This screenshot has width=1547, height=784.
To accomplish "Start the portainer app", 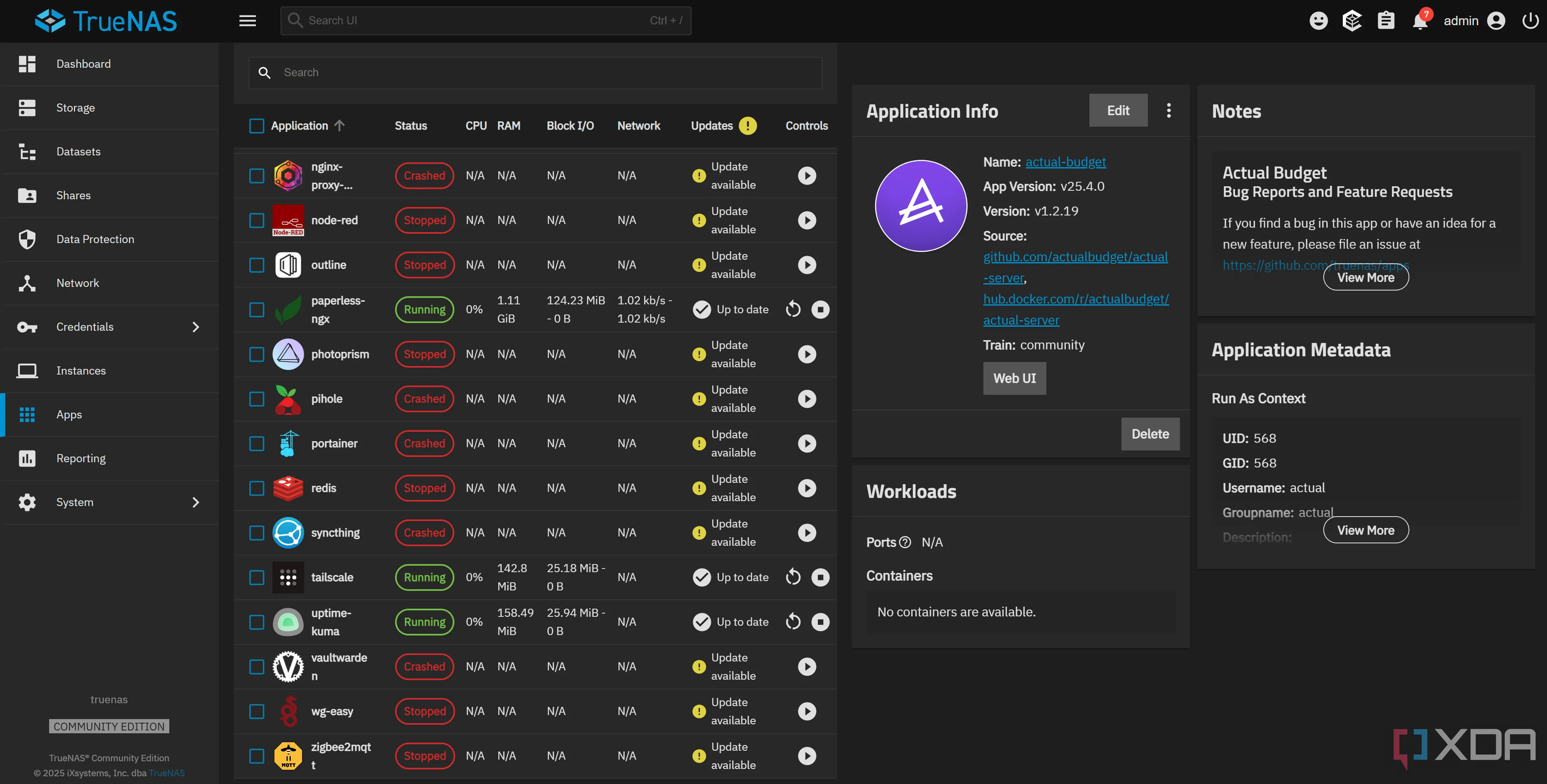I will point(806,444).
